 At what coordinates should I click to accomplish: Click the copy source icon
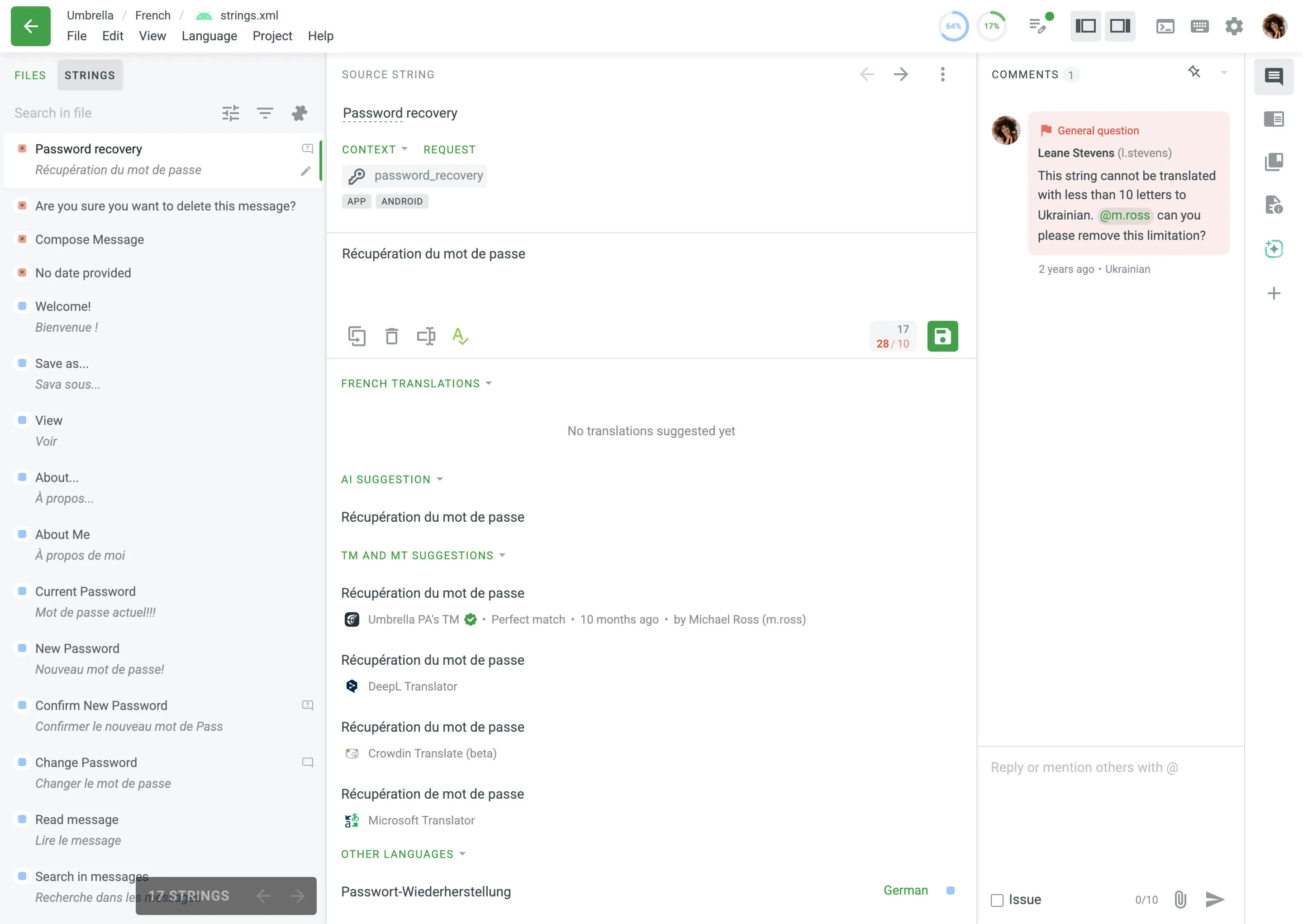[x=357, y=336]
